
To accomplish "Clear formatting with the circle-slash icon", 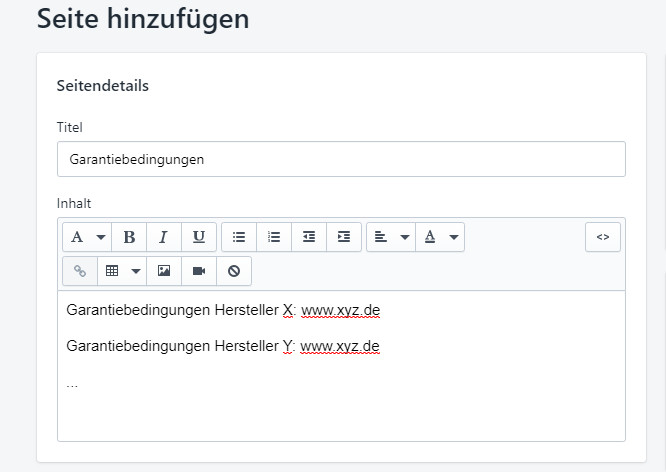I will tap(233, 271).
